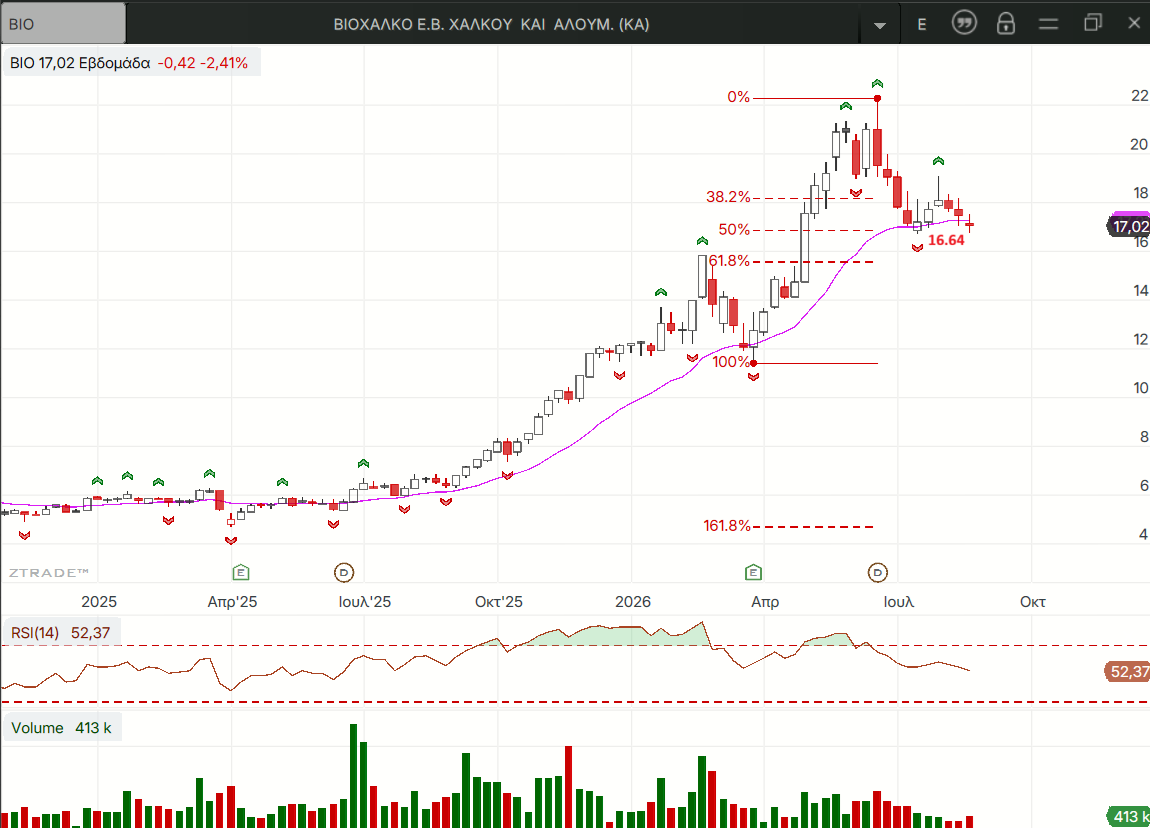Click the 14 price axis label
Screen dimensions: 1150x828
click(x=1140, y=290)
